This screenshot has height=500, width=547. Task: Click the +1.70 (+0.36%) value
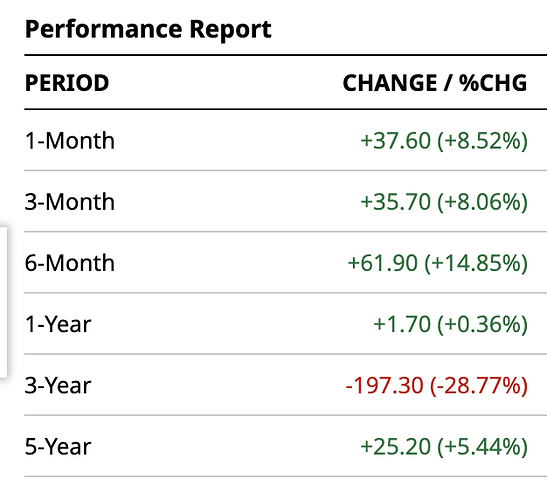[450, 324]
